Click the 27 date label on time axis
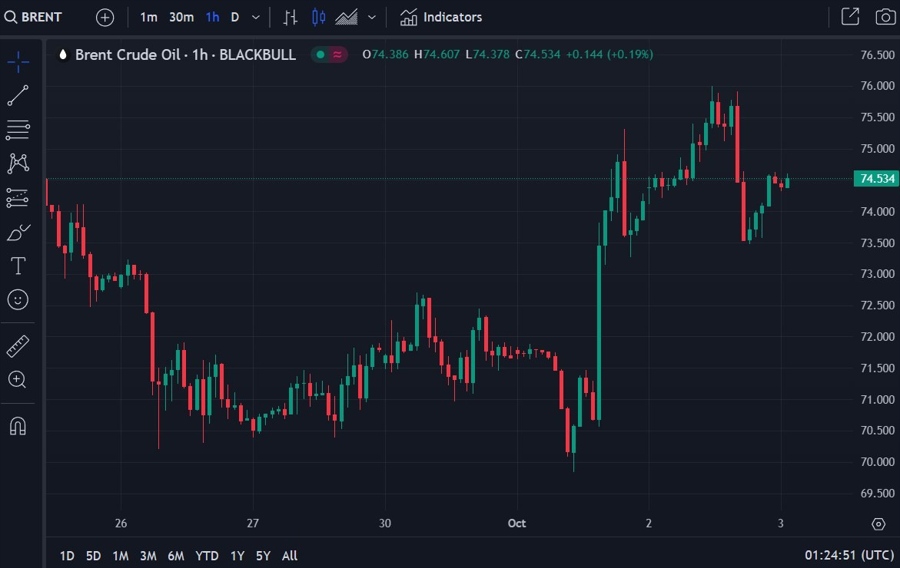The height and width of the screenshot is (568, 900). [253, 523]
